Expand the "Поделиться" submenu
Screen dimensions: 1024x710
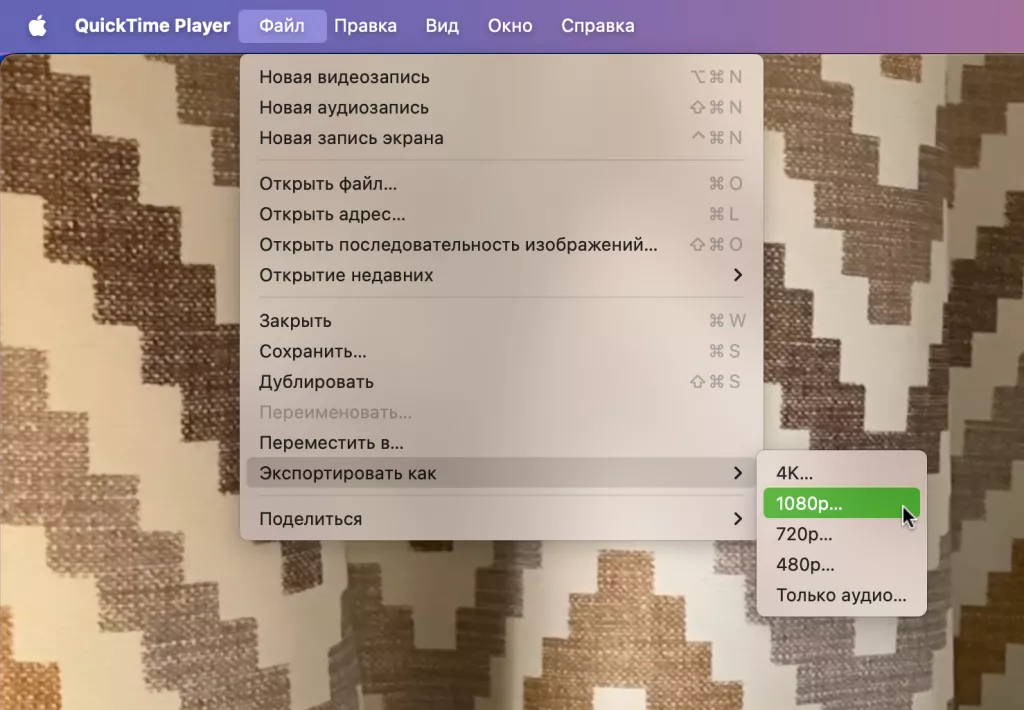point(310,518)
